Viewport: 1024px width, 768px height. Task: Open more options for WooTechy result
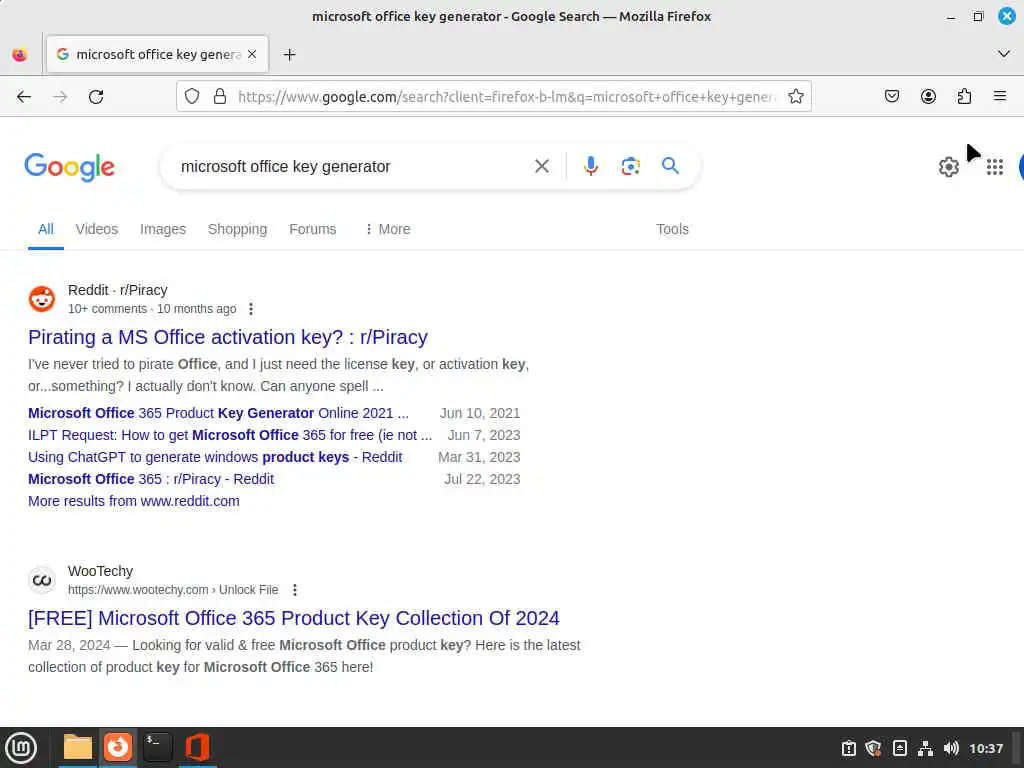(x=295, y=590)
